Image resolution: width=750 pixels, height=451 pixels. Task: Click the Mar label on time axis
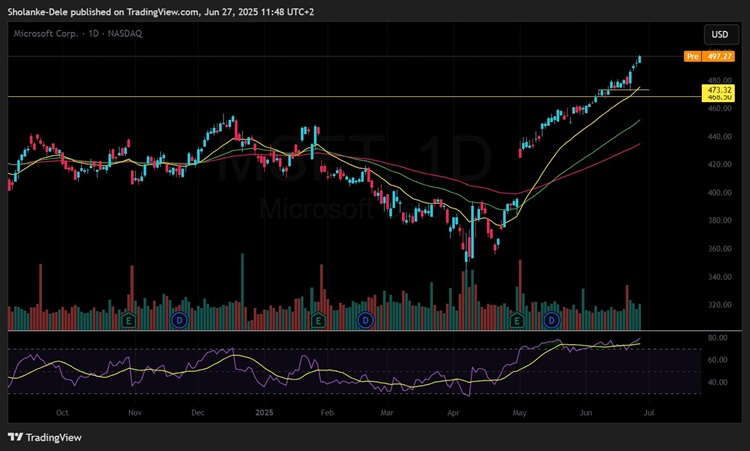click(387, 412)
